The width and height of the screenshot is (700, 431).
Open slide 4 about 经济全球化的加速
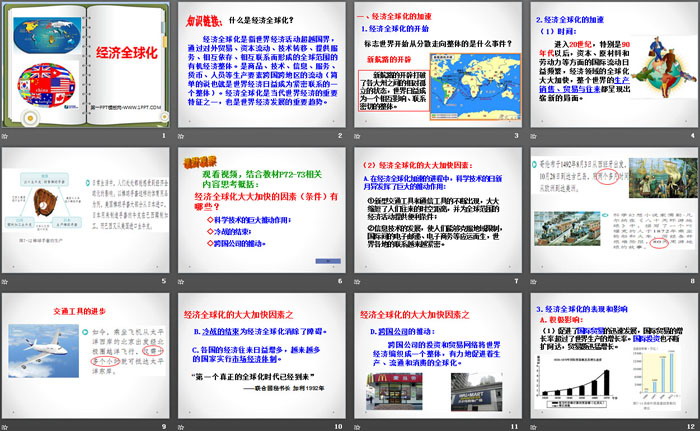(611, 70)
